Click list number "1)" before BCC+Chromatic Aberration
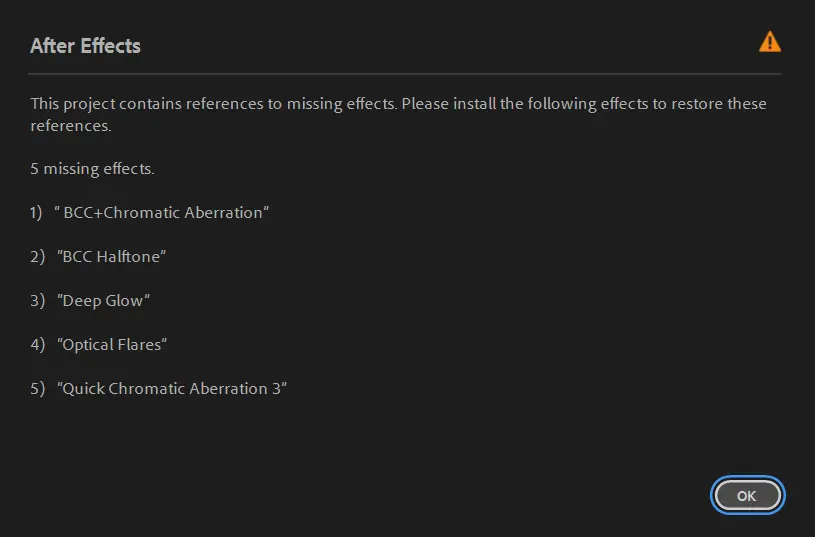Screen dimensions: 815x537 [37, 213]
